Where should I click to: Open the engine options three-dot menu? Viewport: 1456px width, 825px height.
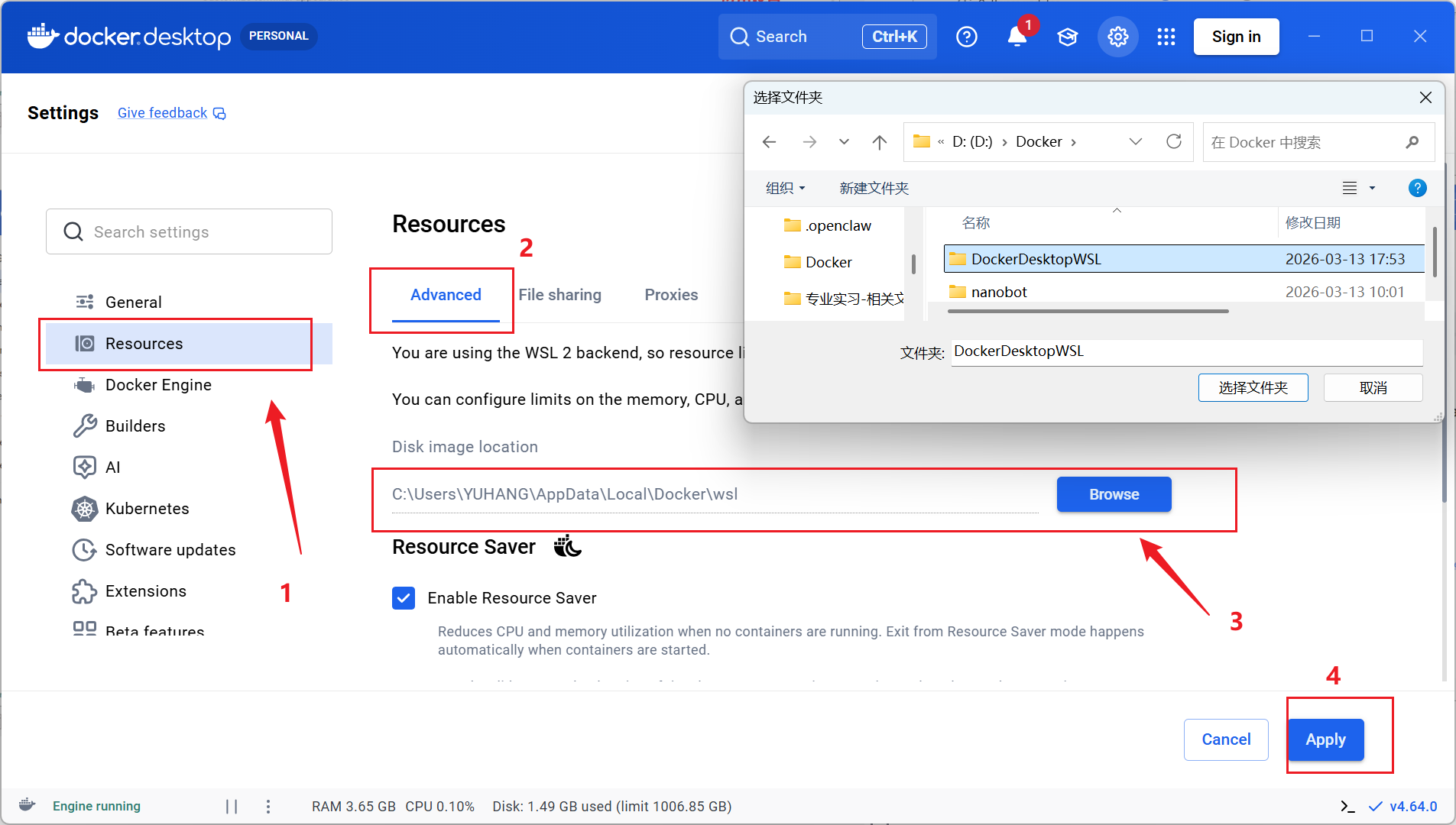tap(268, 807)
